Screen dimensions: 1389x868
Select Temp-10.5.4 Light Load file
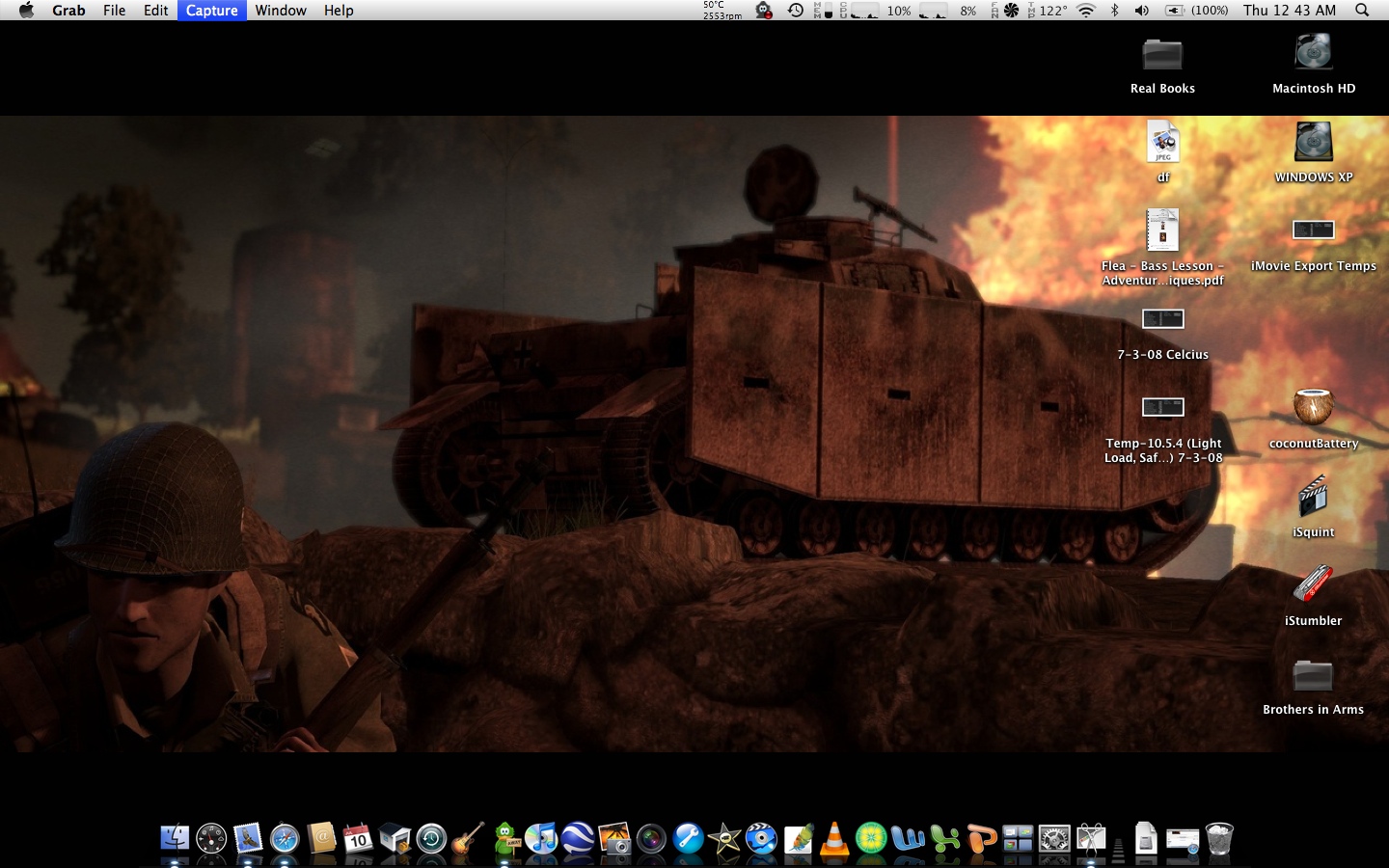(x=1162, y=429)
